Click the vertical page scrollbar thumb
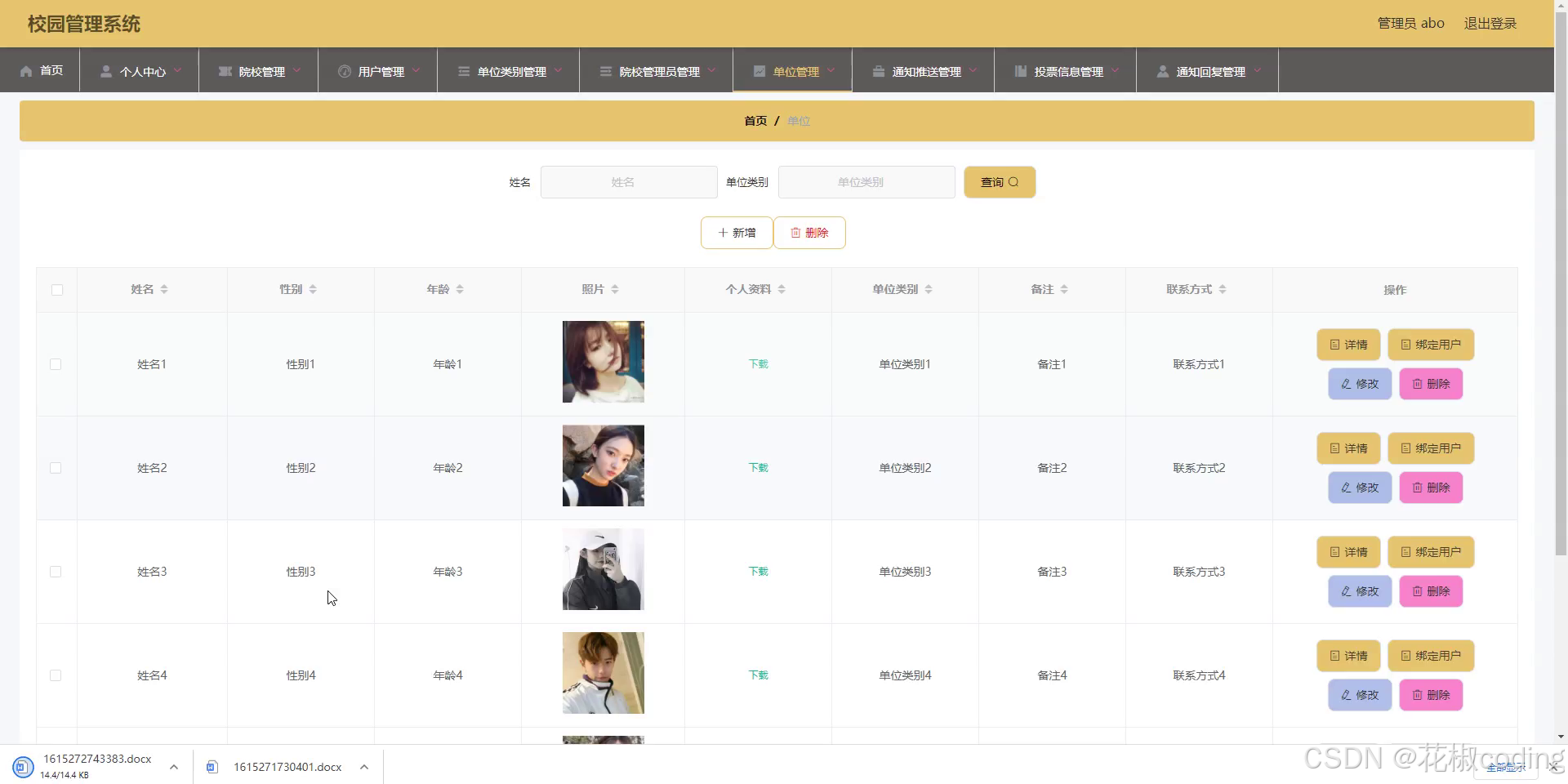 (1560, 286)
